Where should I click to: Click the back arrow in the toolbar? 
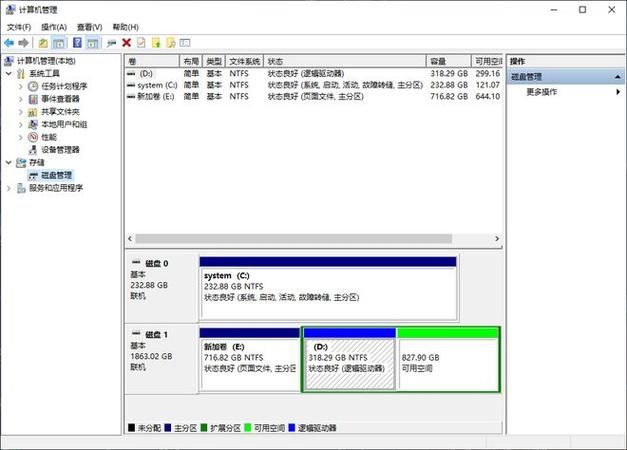(x=9, y=43)
